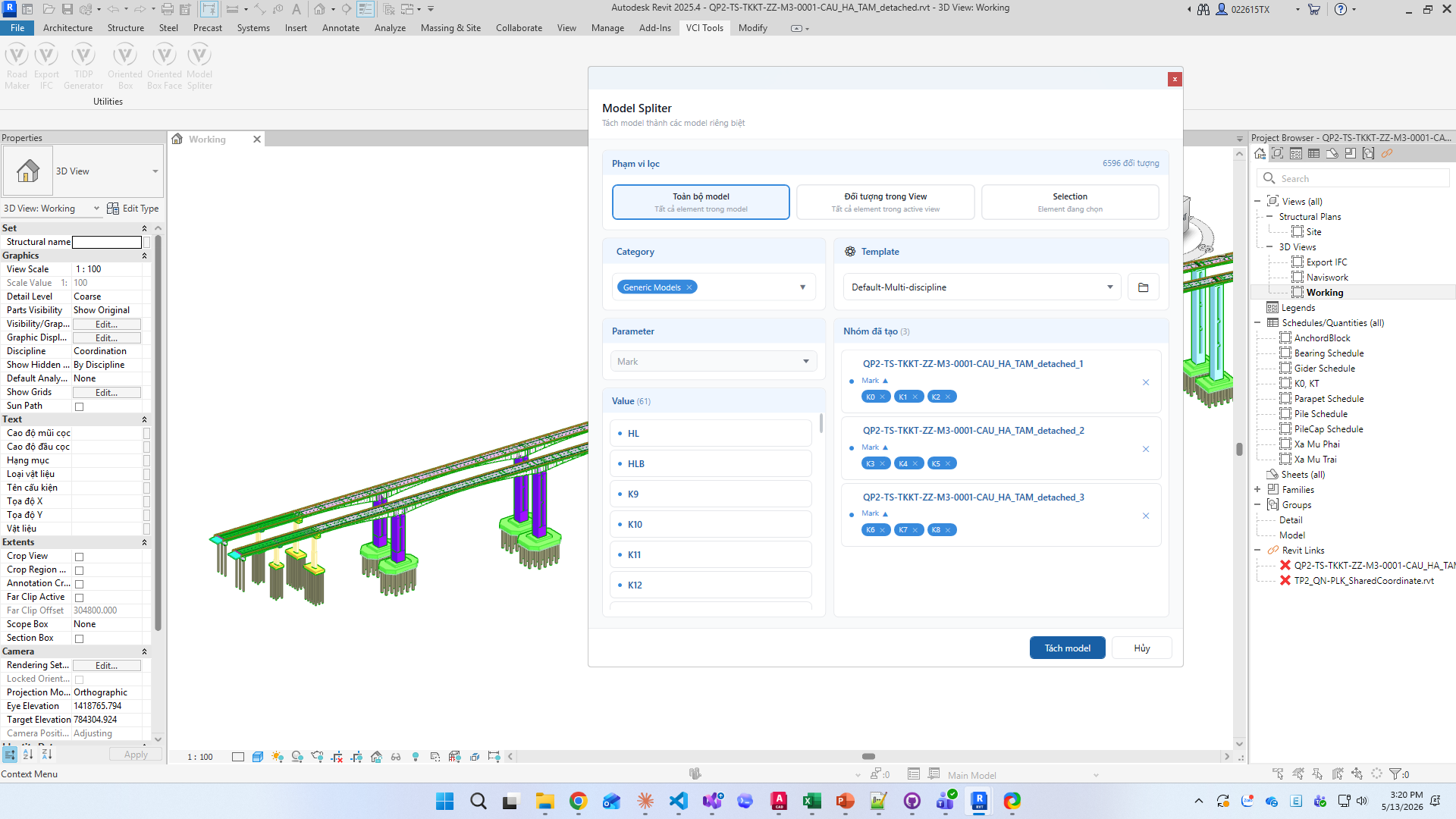Image resolution: width=1456 pixels, height=819 pixels.
Task: Toggle Sun Path icon in view control bar
Action: click(x=278, y=757)
